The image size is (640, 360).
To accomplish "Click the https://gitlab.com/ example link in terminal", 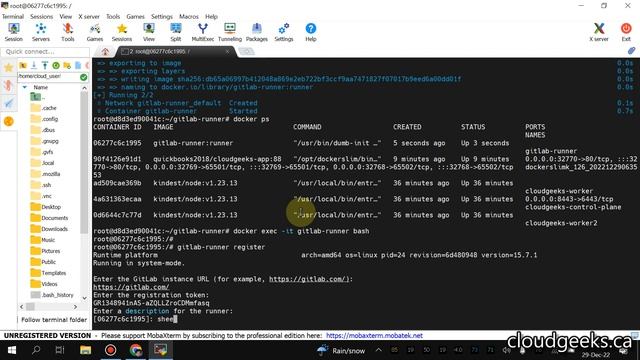I will click(x=309, y=279).
